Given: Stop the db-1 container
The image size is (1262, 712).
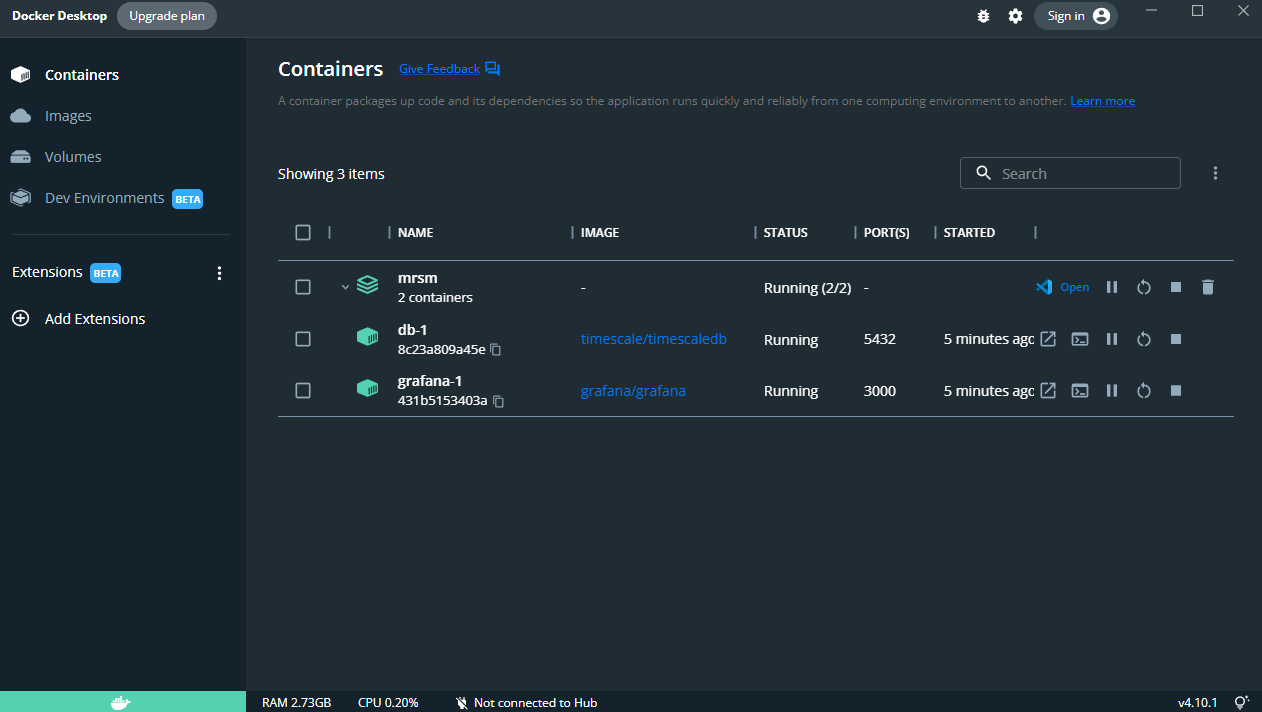Looking at the screenshot, I should [1176, 339].
